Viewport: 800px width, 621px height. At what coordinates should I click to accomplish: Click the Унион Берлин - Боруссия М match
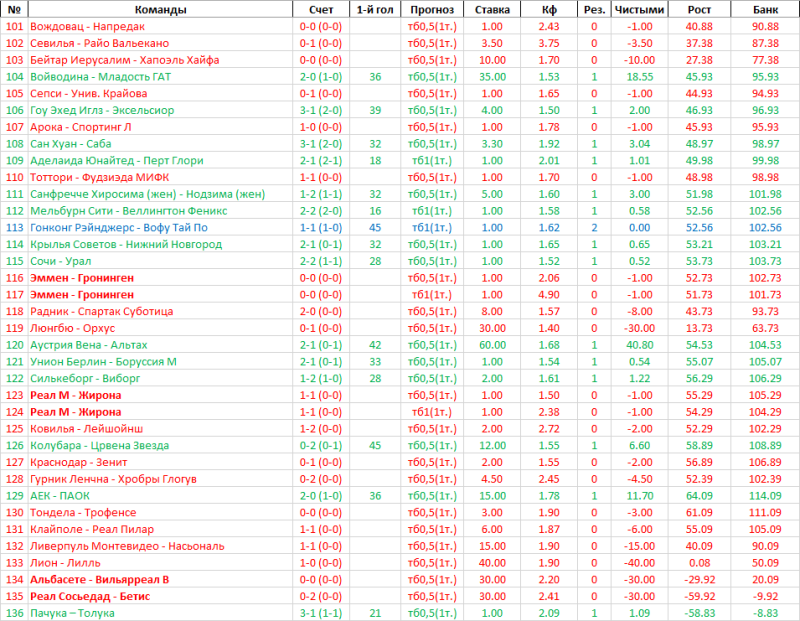pyautogui.click(x=103, y=361)
